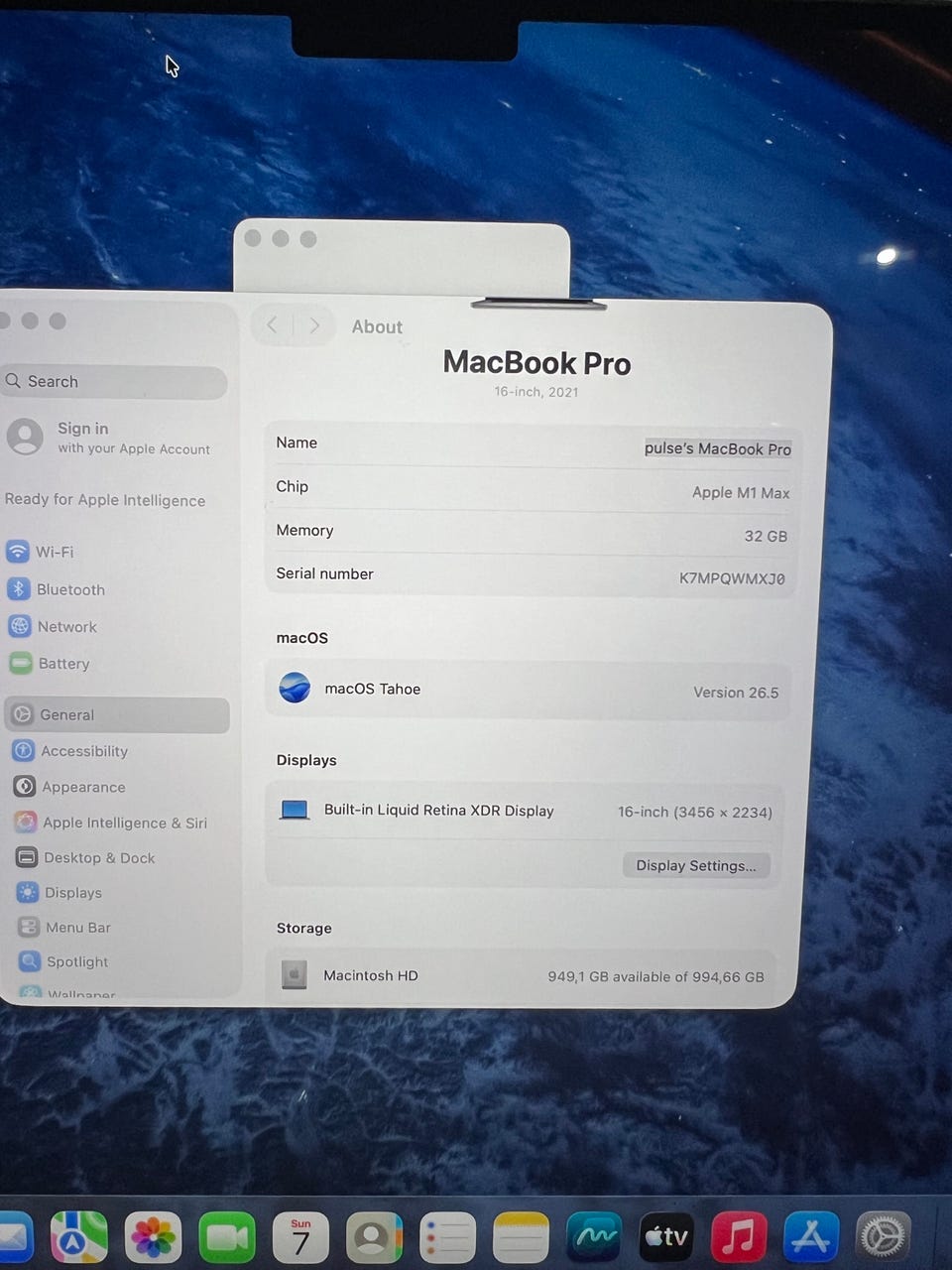
Task: Go forward with the right chevron
Action: [314, 325]
